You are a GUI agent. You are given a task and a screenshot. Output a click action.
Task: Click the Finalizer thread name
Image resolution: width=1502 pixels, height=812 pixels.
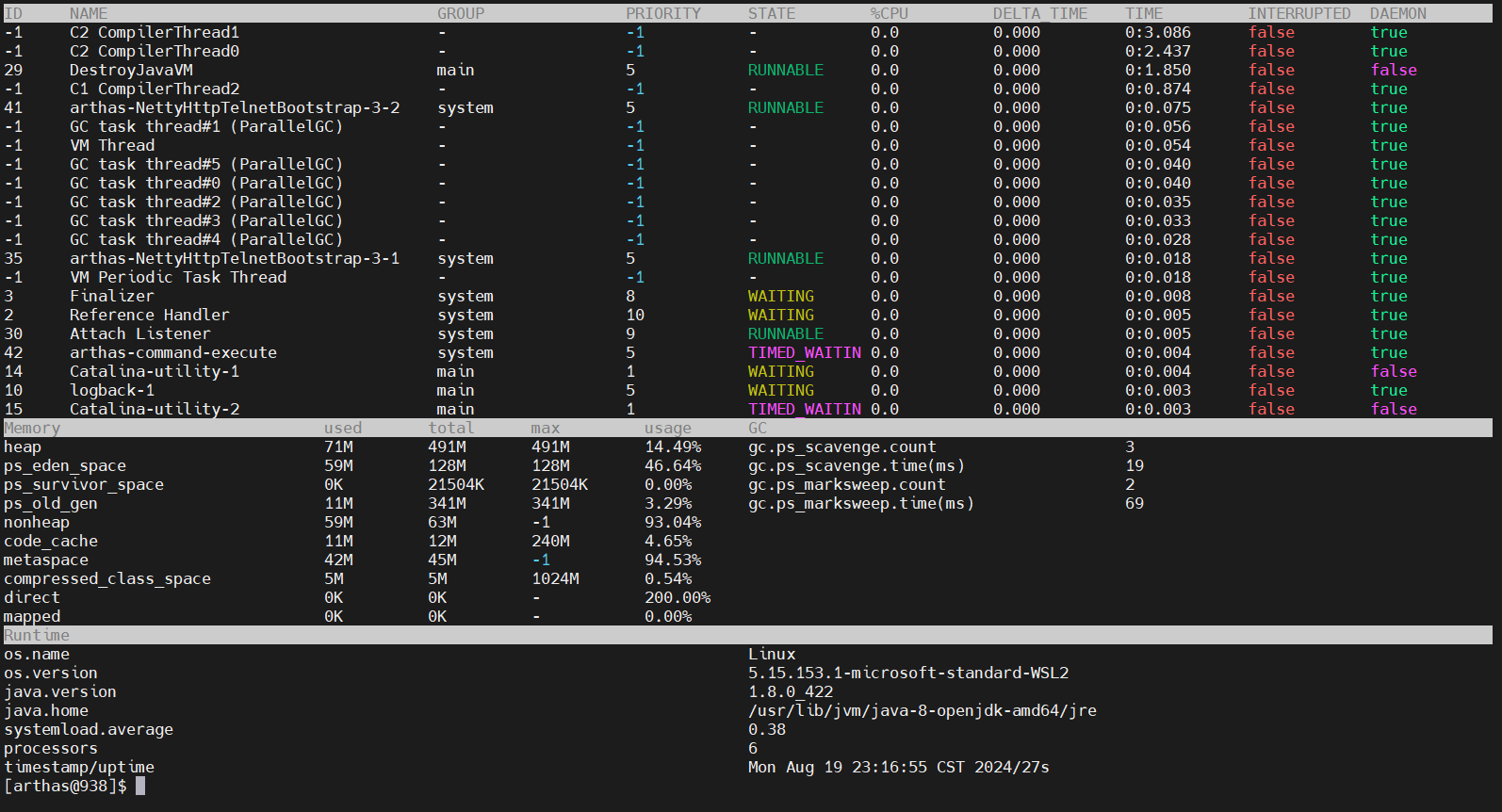coord(111,297)
